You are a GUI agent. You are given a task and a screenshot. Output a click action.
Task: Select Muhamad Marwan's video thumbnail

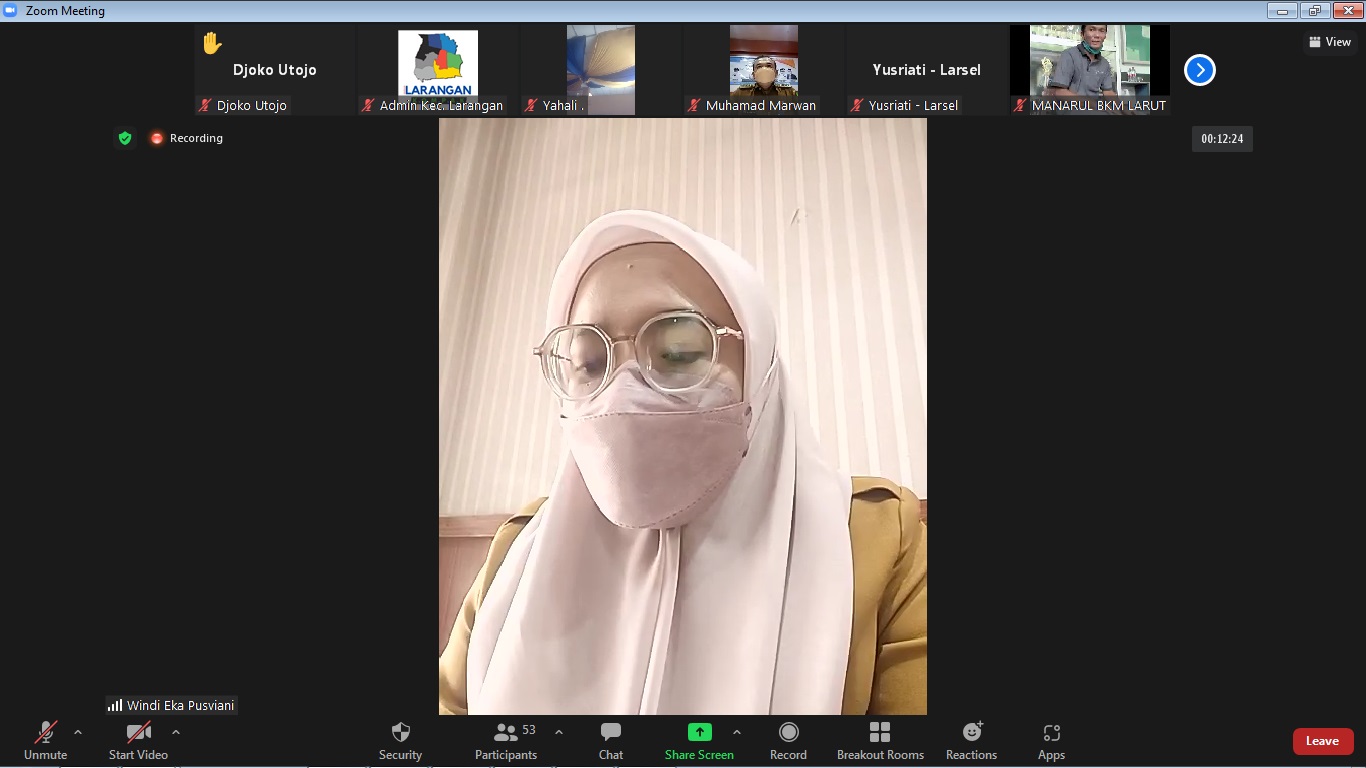coord(763,63)
